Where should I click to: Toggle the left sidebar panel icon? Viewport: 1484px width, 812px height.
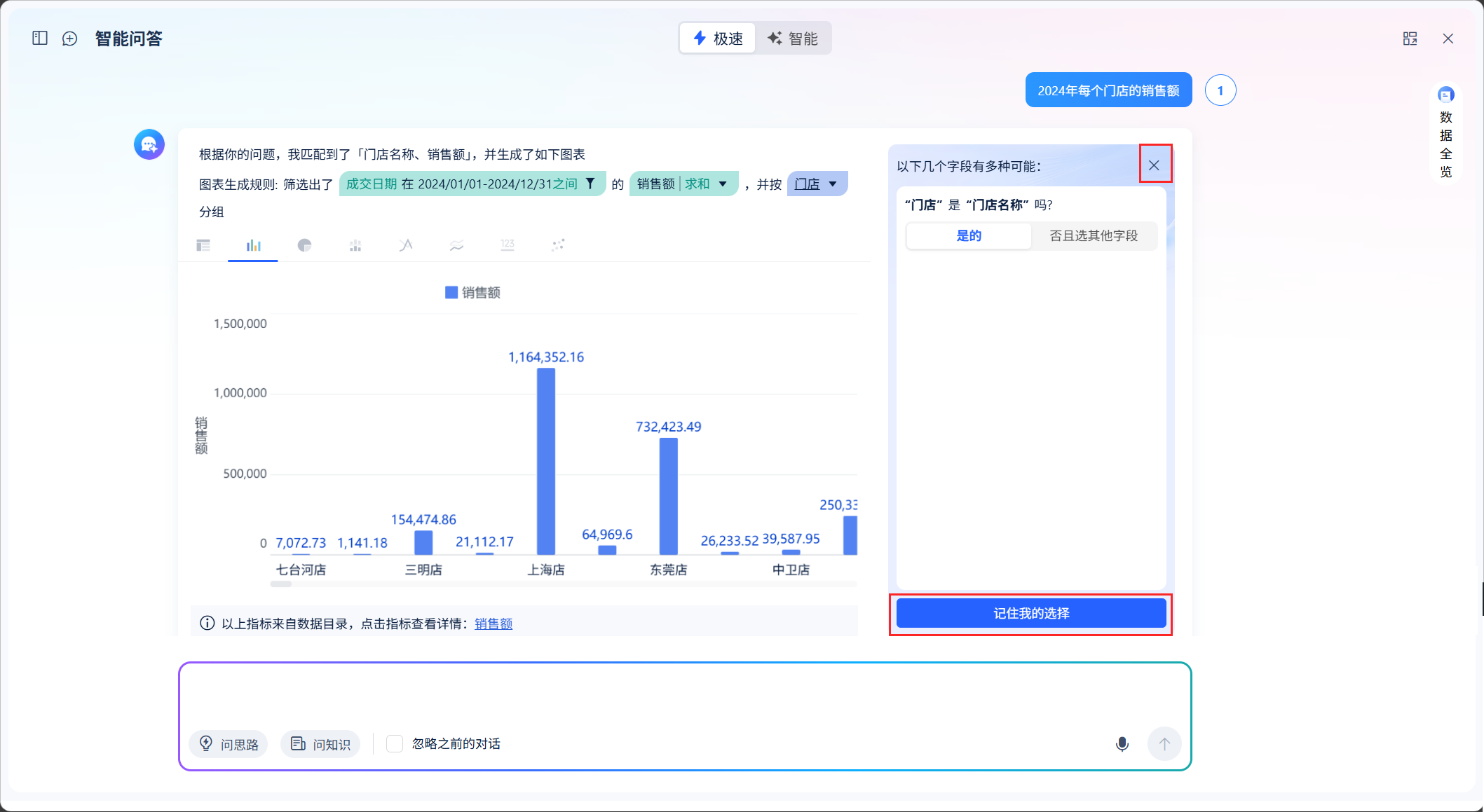(x=40, y=39)
